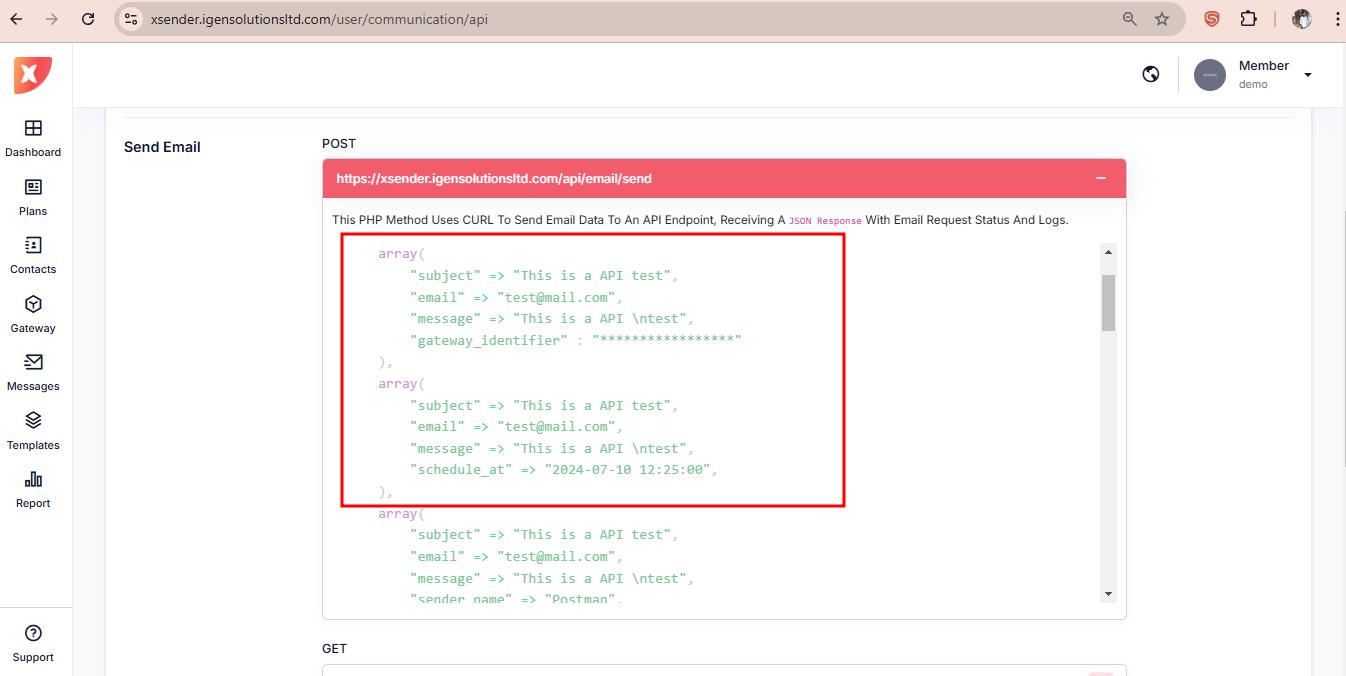Open browser extensions puzzle icon

(1248, 19)
